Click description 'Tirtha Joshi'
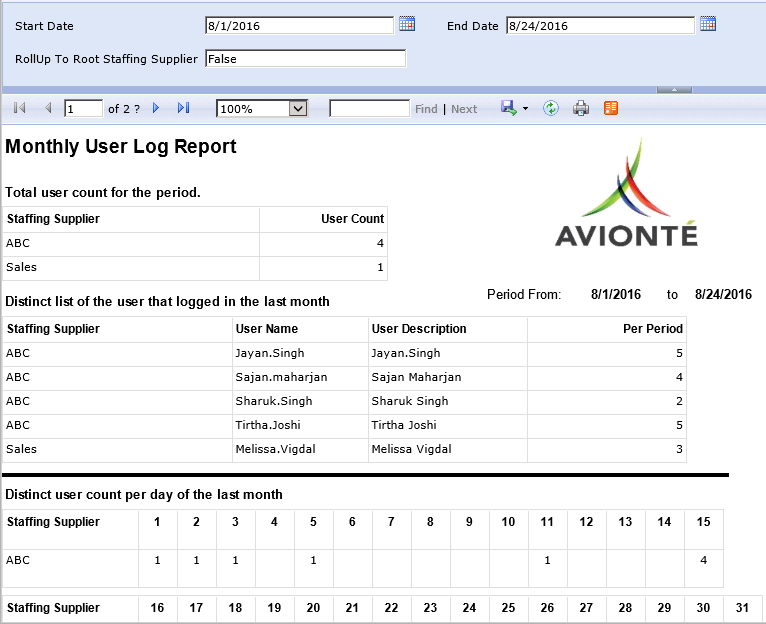 click(404, 425)
